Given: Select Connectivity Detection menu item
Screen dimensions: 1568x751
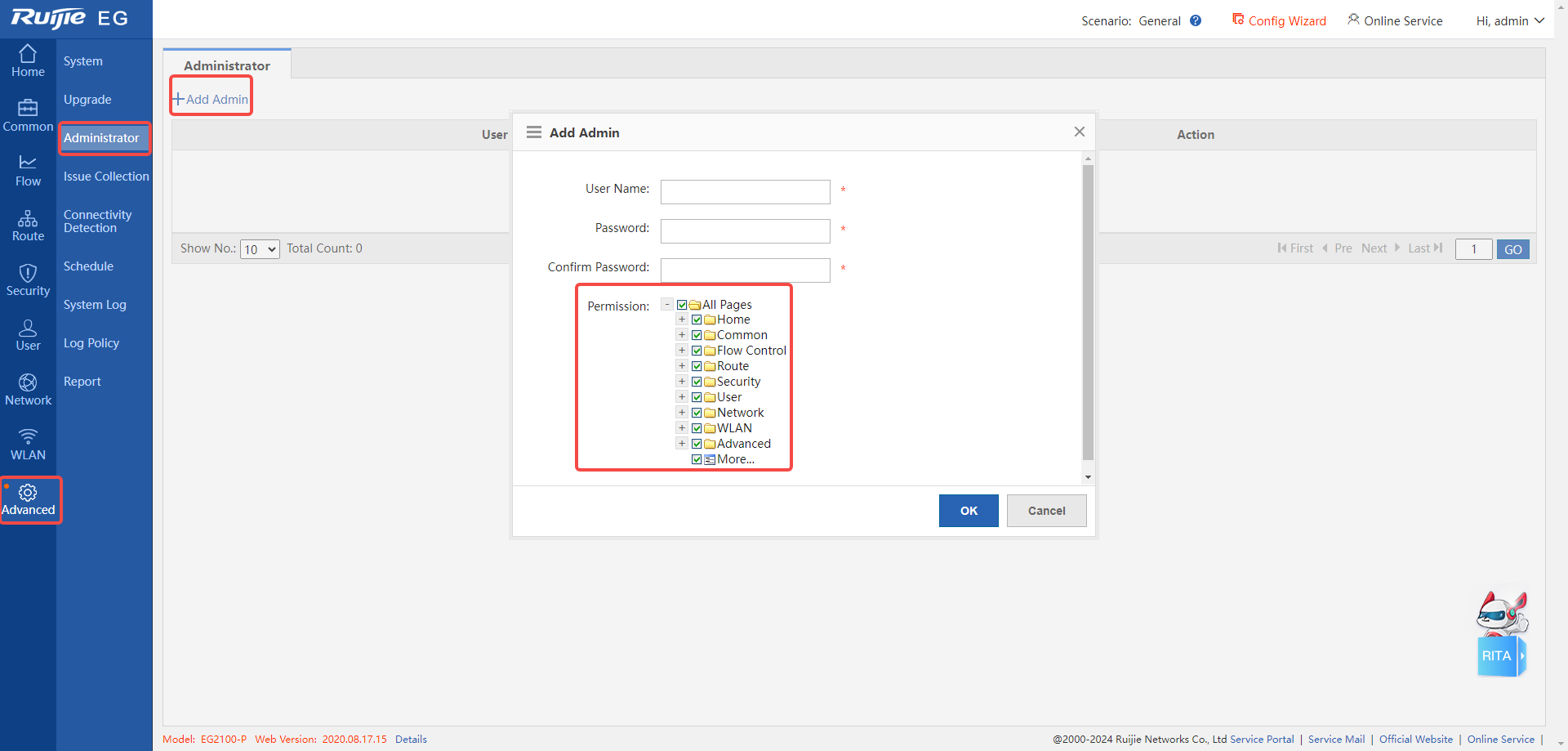Looking at the screenshot, I should (x=97, y=221).
